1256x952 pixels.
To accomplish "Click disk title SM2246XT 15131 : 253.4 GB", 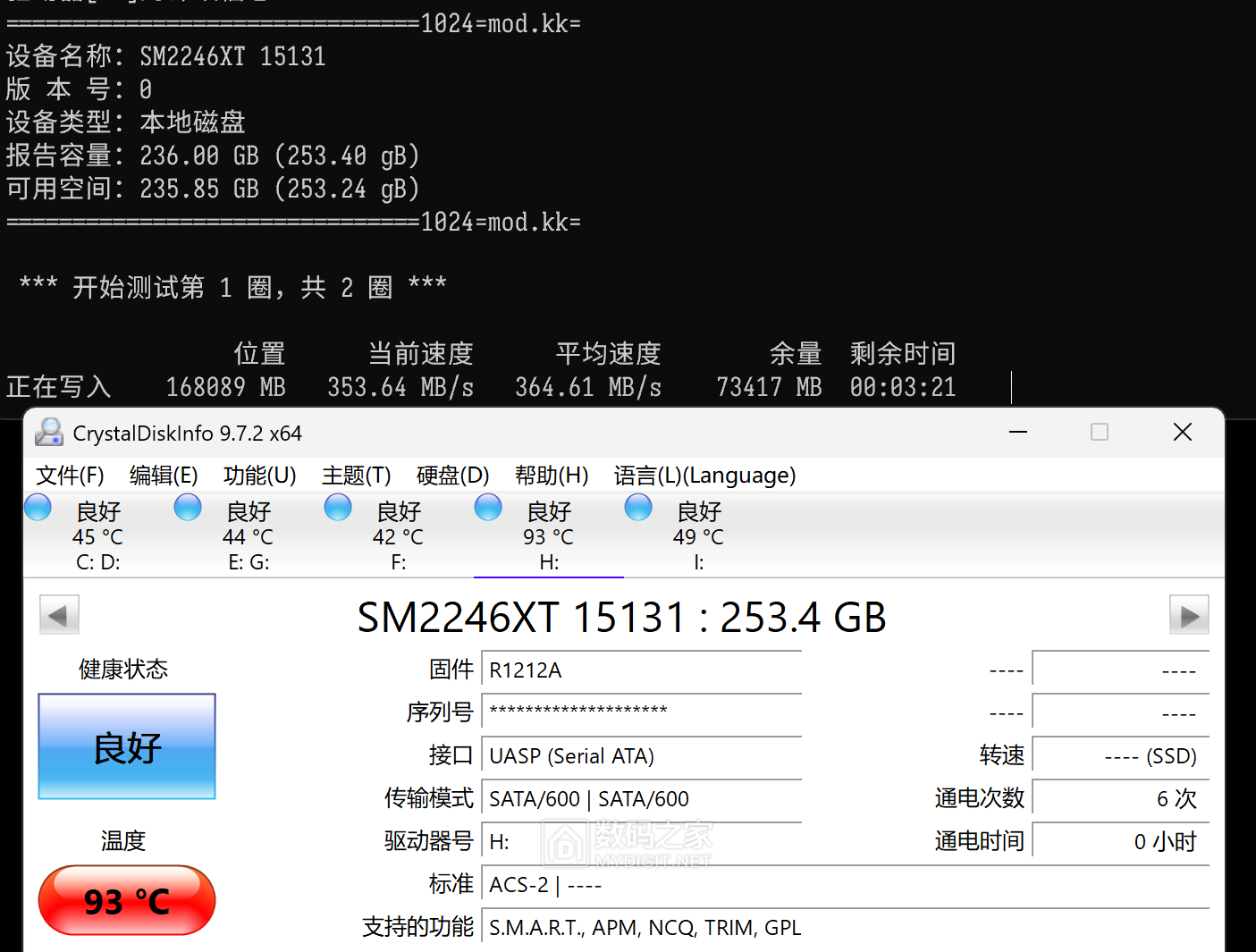I will 622,617.
